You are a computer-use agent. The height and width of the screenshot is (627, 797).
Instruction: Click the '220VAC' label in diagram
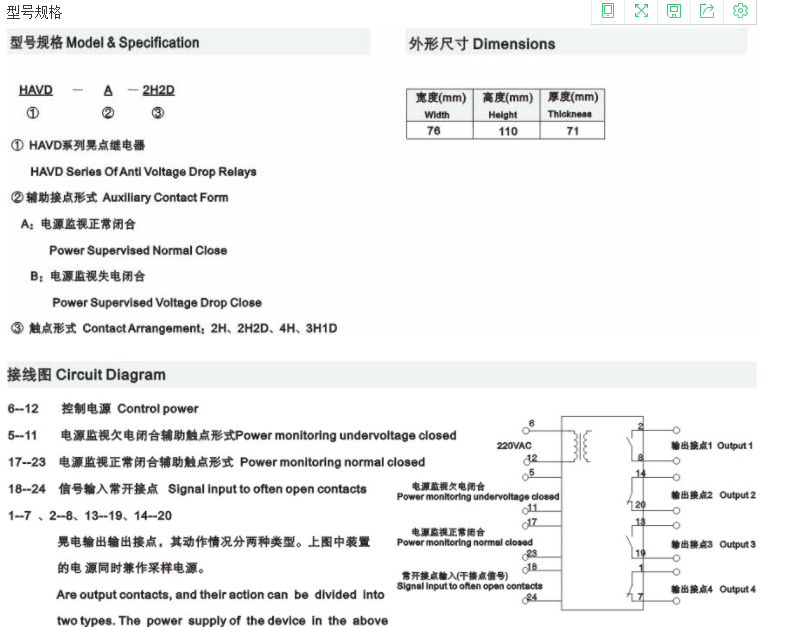514,446
